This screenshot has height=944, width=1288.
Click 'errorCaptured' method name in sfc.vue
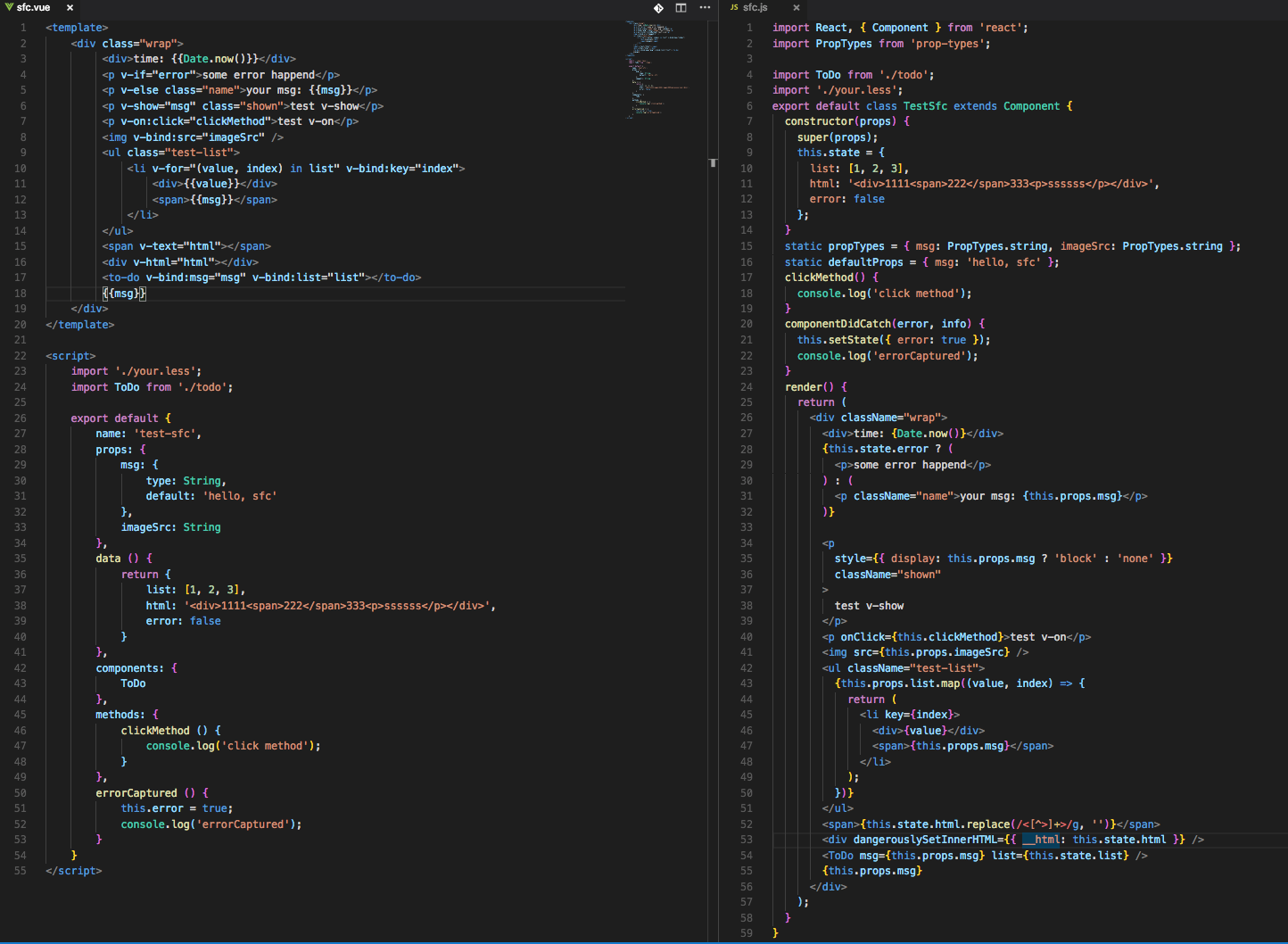[x=136, y=792]
